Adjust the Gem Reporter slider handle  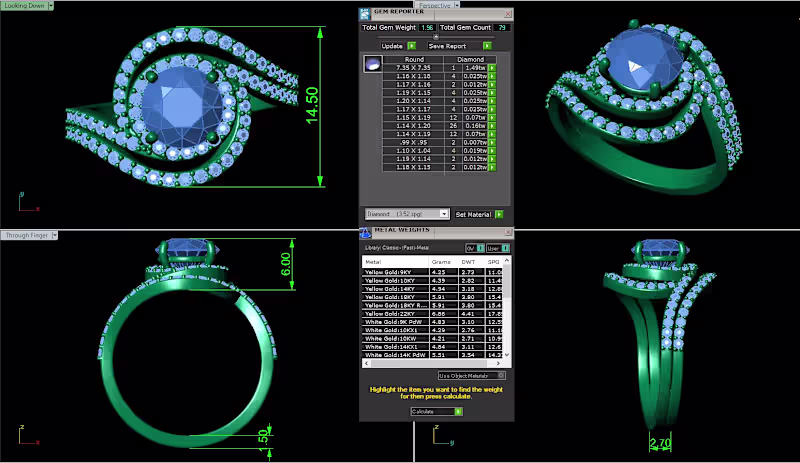pyautogui.click(x=436, y=37)
